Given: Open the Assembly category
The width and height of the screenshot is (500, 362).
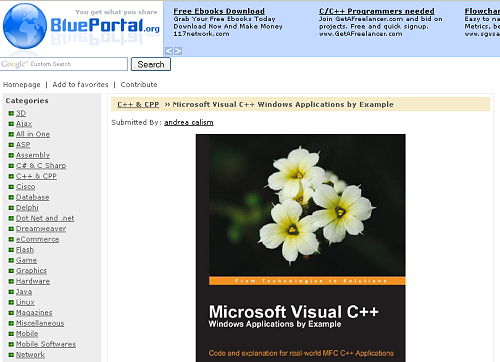Looking at the screenshot, I should click(x=33, y=155).
